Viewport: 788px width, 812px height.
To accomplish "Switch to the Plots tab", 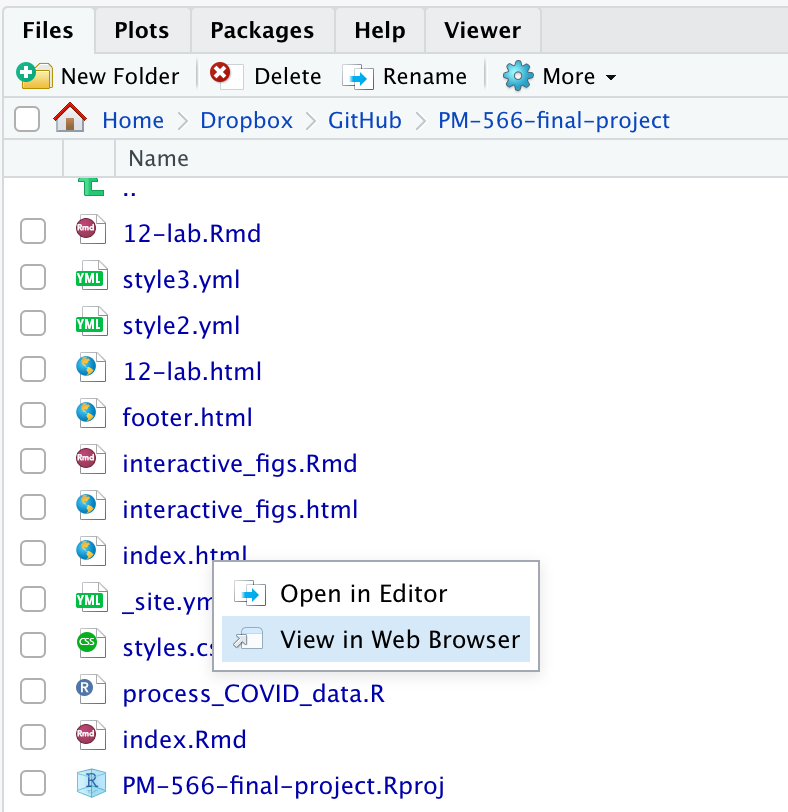I will click(x=142, y=30).
